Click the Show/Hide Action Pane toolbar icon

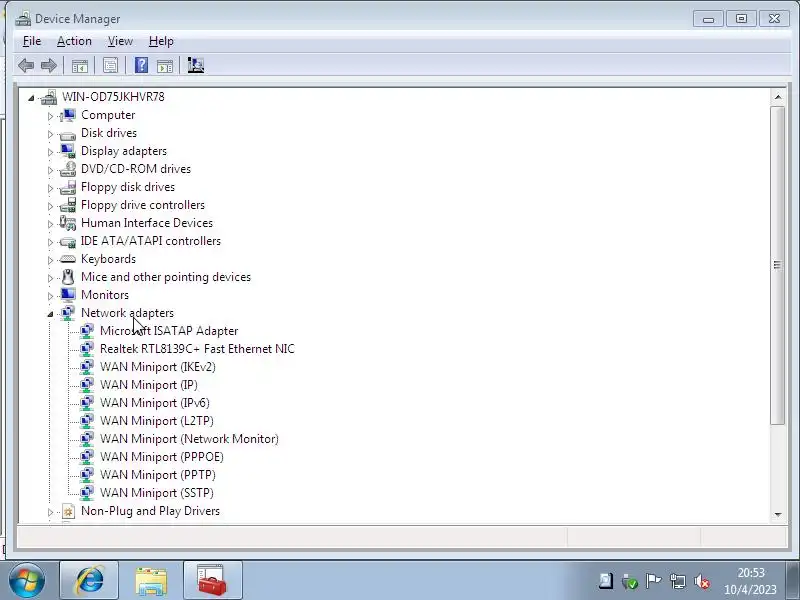[165, 65]
